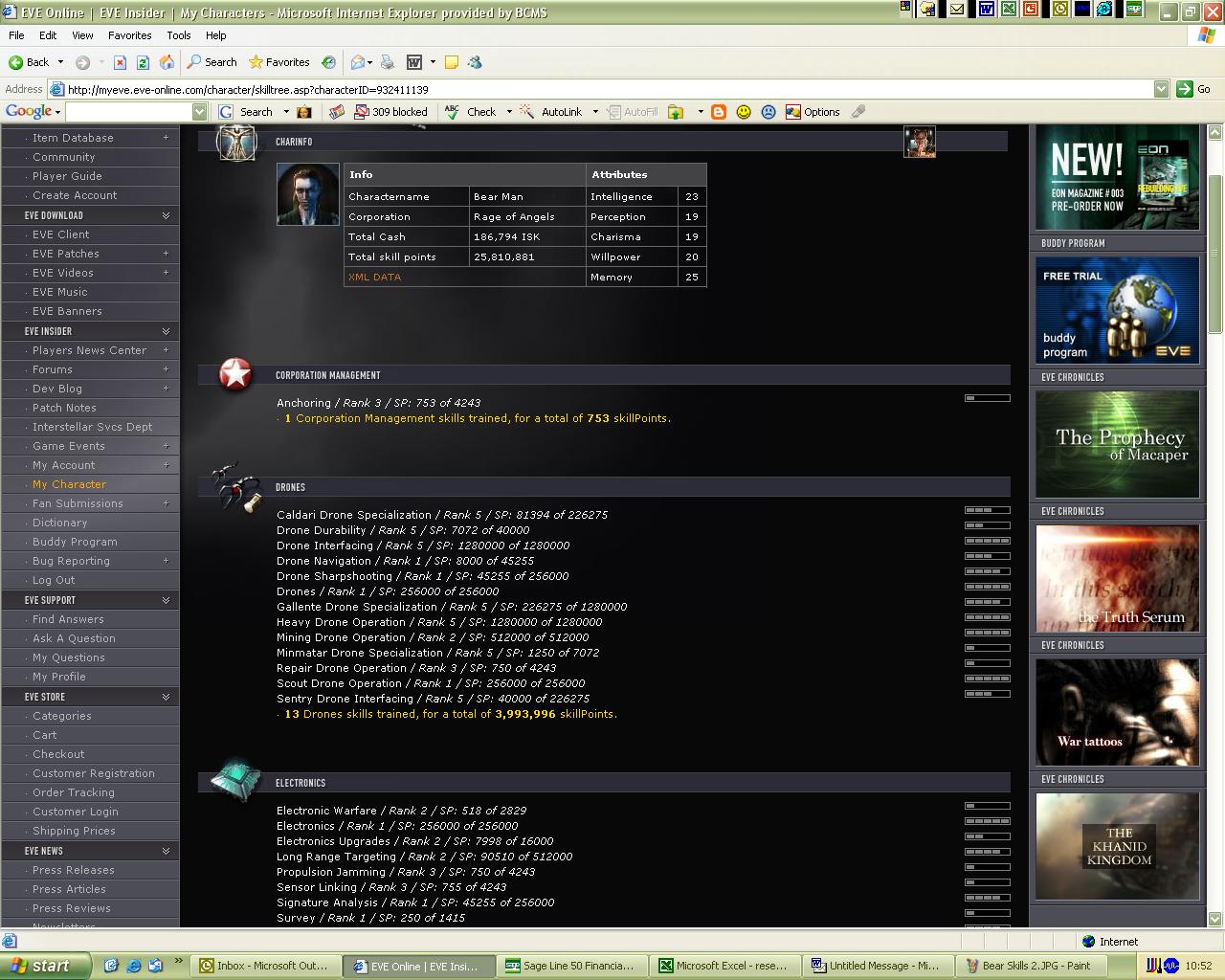Open the Favorites pane from the toolbar
The height and width of the screenshot is (980, 1225).
point(278,62)
